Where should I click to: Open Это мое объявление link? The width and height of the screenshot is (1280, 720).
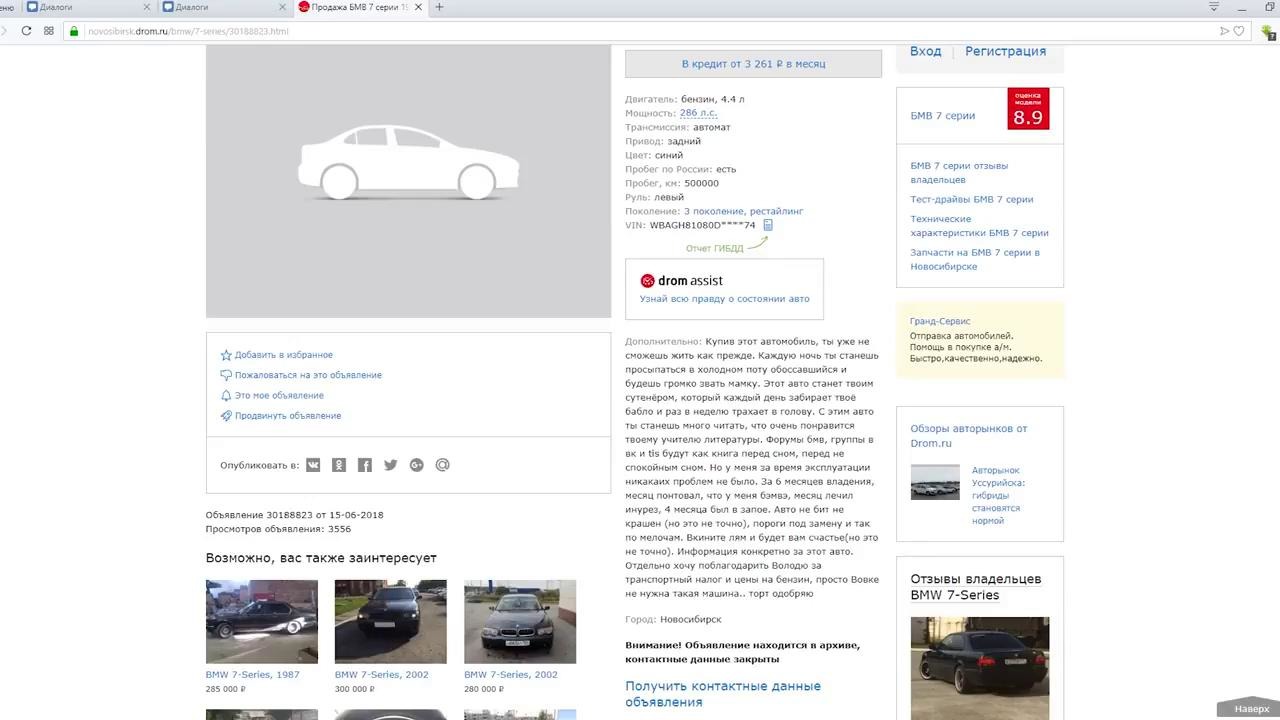(x=279, y=396)
